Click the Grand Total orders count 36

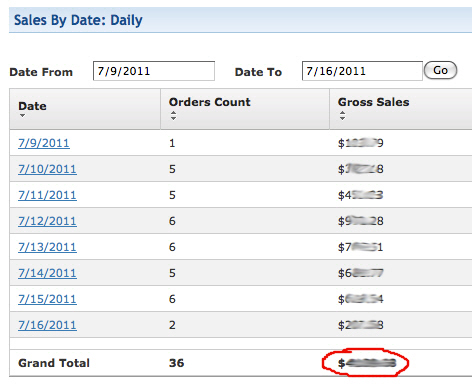coord(176,363)
